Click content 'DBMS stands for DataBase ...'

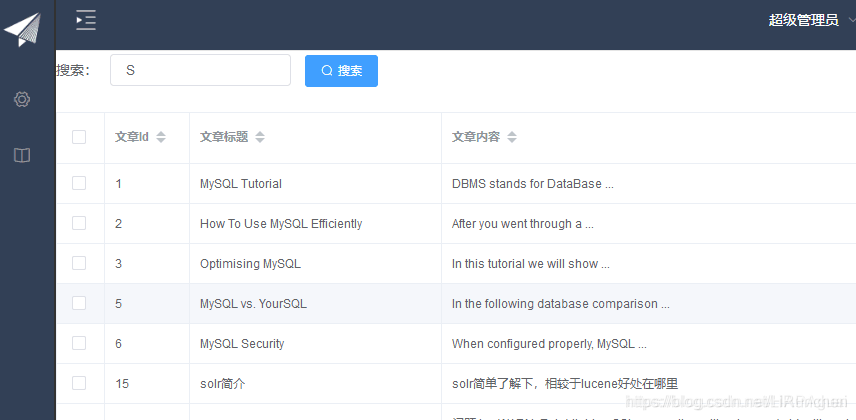(x=533, y=184)
